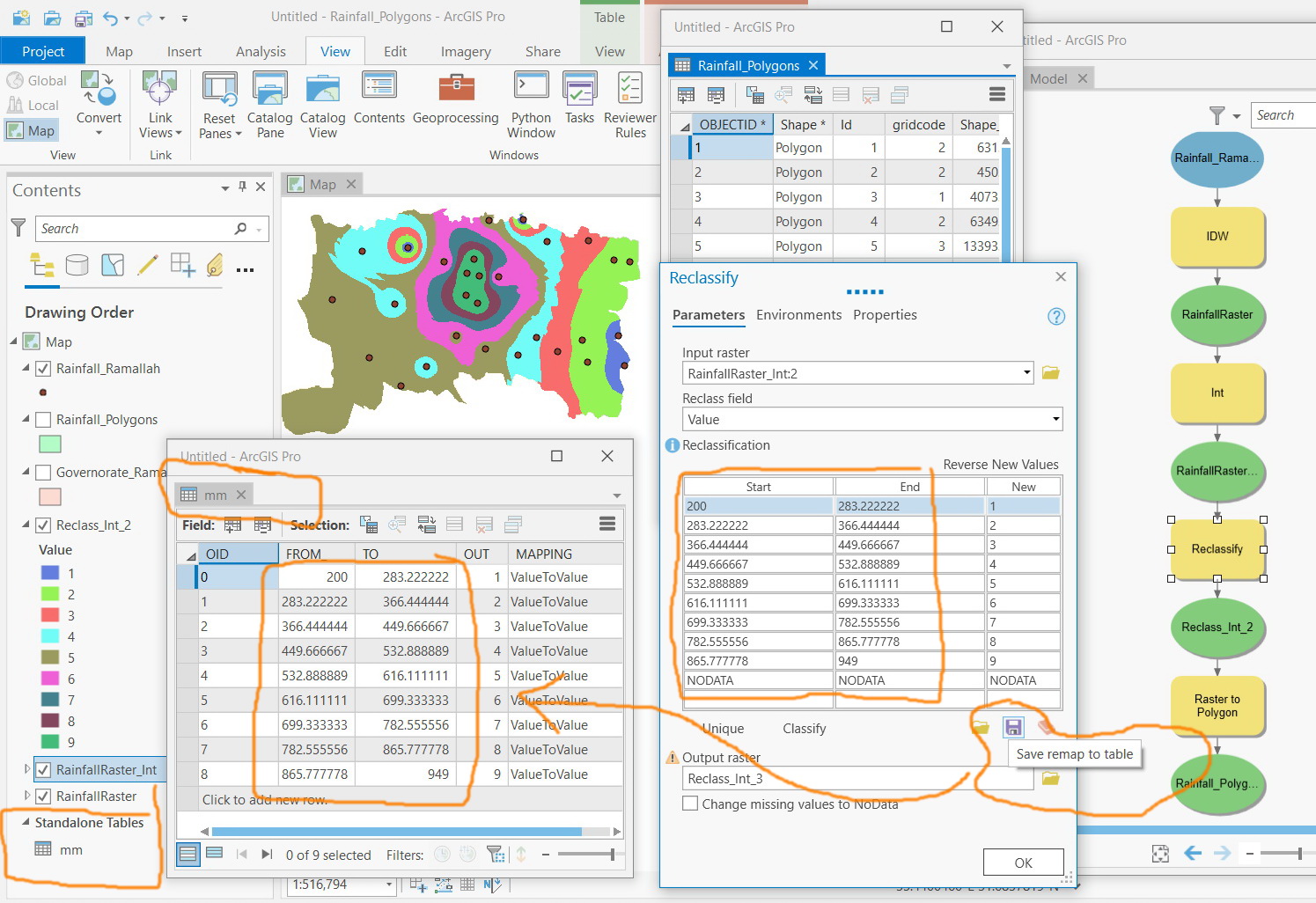Select Global view mode
Screen dimensions: 1316x903
coord(36,80)
